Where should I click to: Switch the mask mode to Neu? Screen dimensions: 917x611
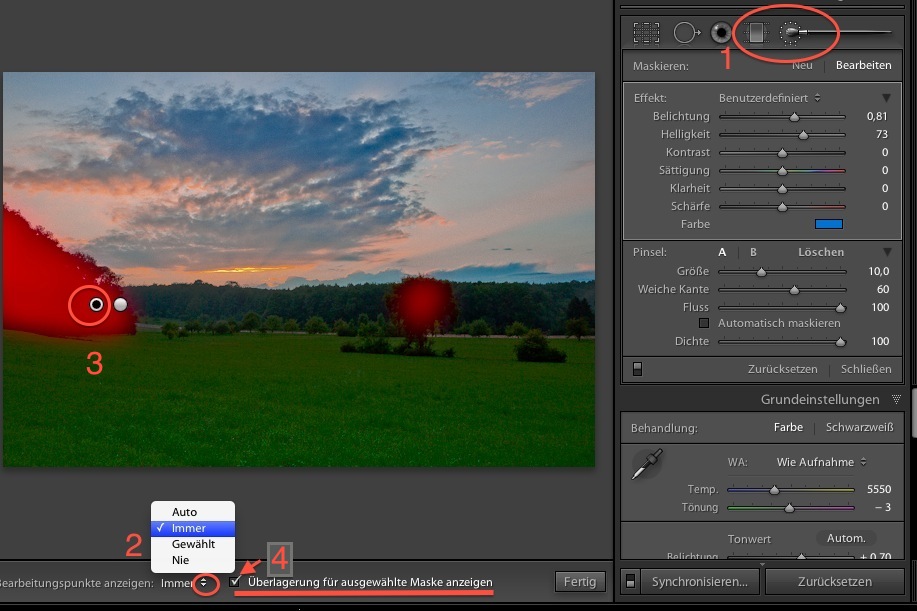[802, 65]
